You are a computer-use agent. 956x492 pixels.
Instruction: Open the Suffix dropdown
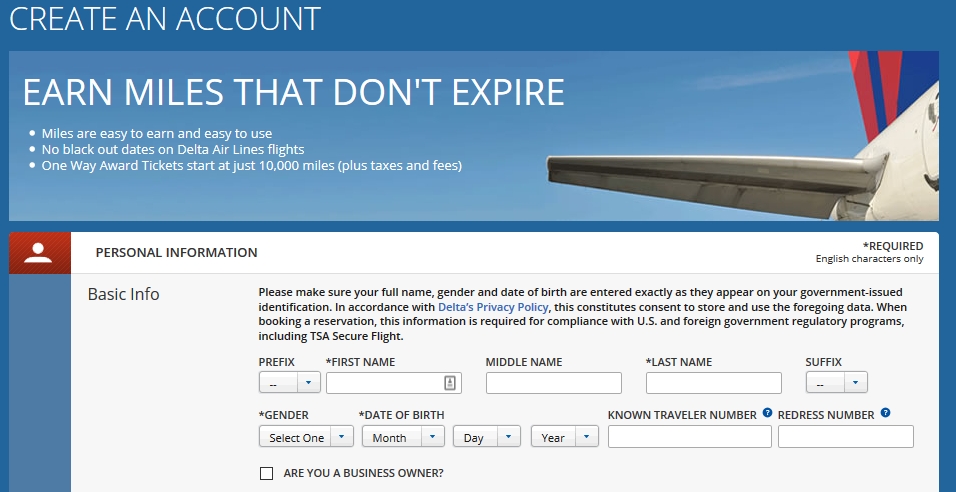tap(836, 383)
